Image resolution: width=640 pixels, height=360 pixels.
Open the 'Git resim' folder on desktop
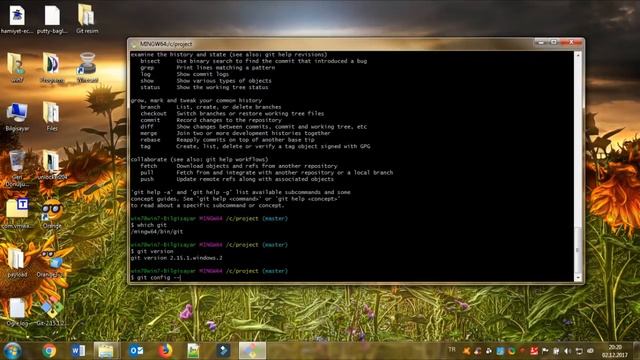pyautogui.click(x=87, y=18)
